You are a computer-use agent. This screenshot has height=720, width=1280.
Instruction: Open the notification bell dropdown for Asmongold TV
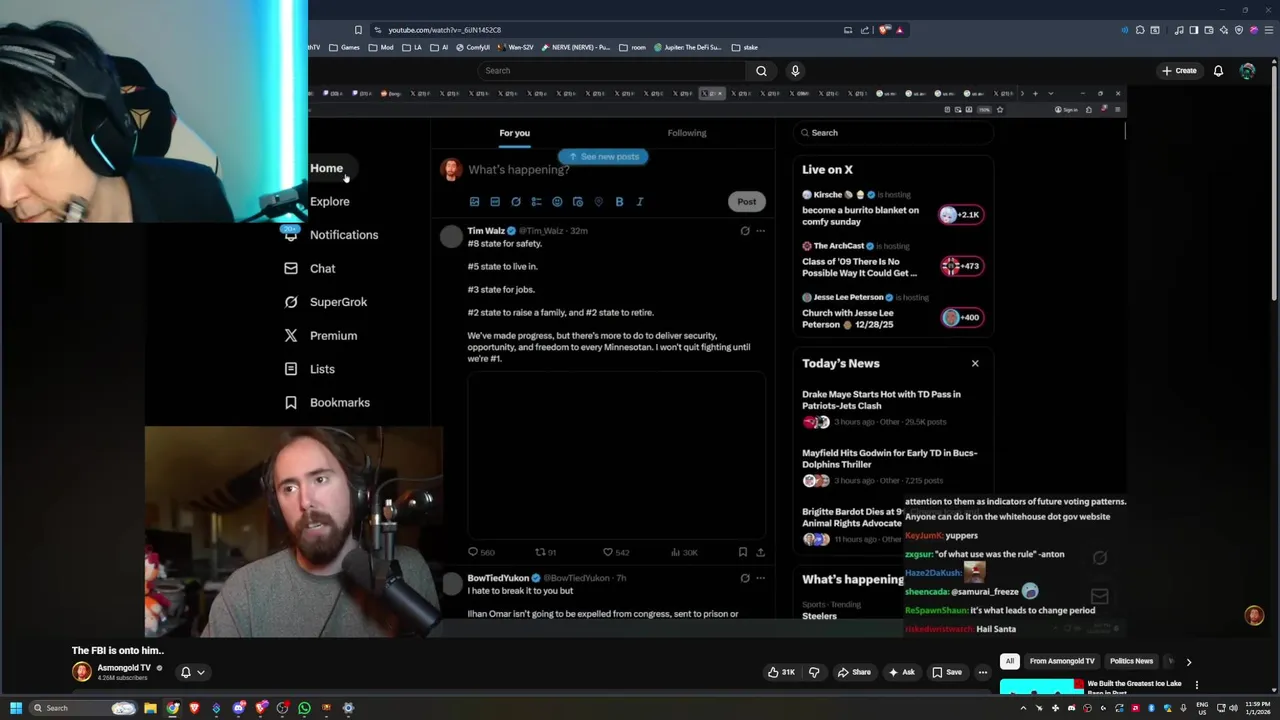point(191,672)
